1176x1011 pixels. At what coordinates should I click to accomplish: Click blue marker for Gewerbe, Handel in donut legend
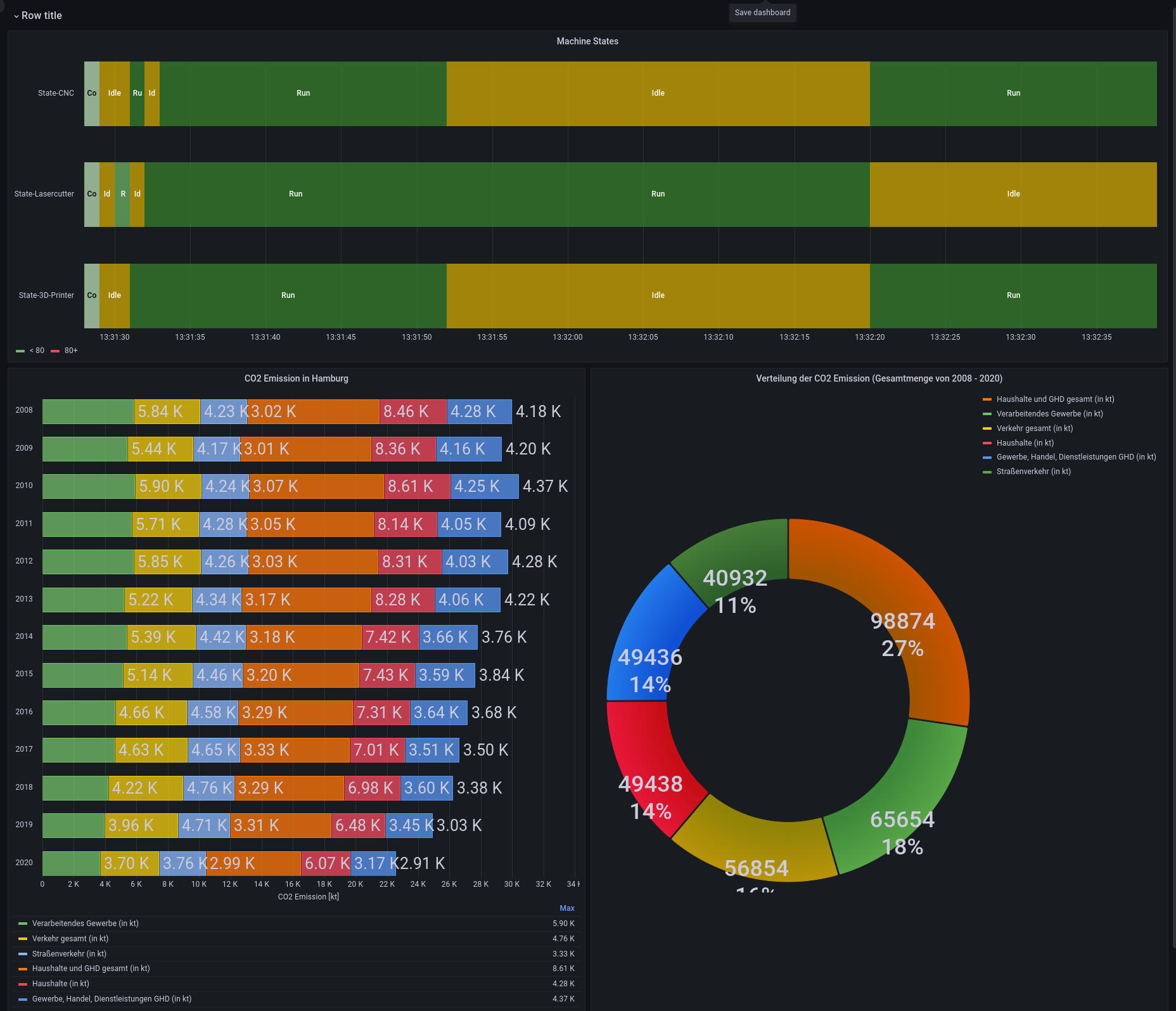tap(987, 457)
